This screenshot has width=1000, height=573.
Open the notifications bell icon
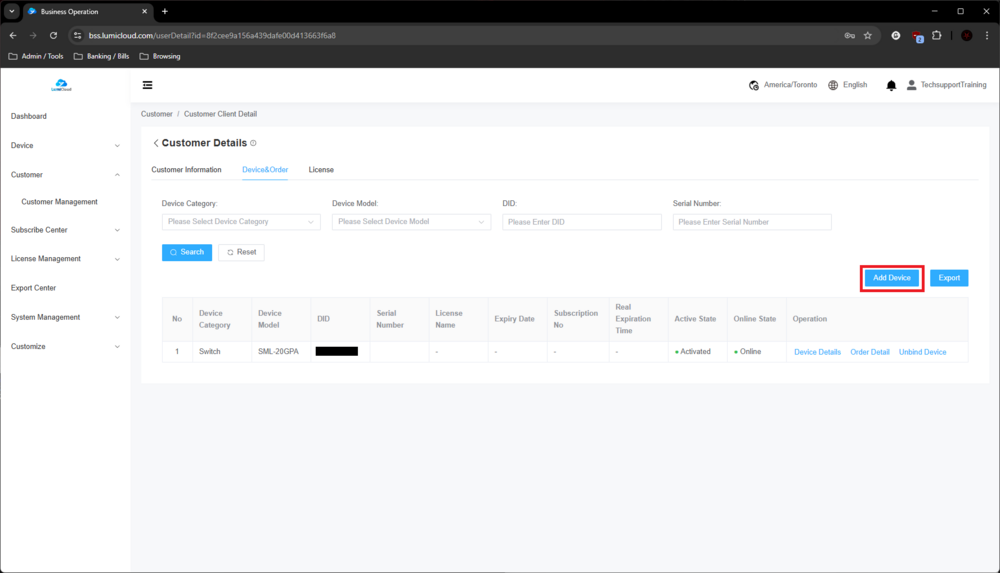[x=891, y=86]
